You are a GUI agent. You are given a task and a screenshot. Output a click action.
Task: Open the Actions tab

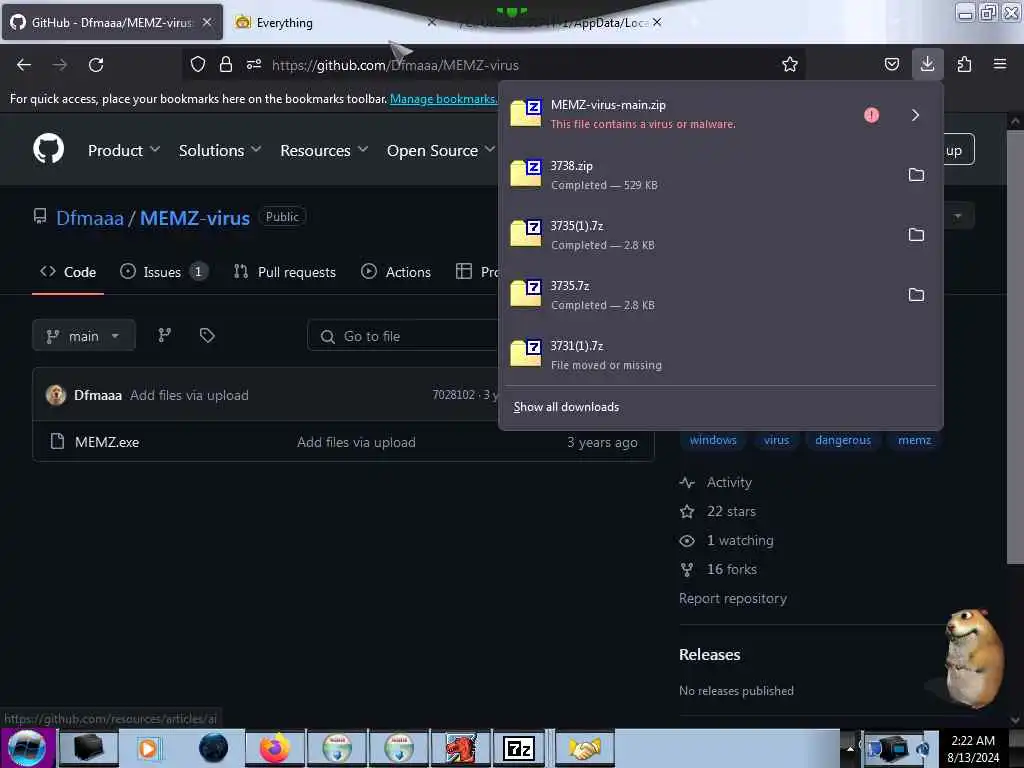396,272
